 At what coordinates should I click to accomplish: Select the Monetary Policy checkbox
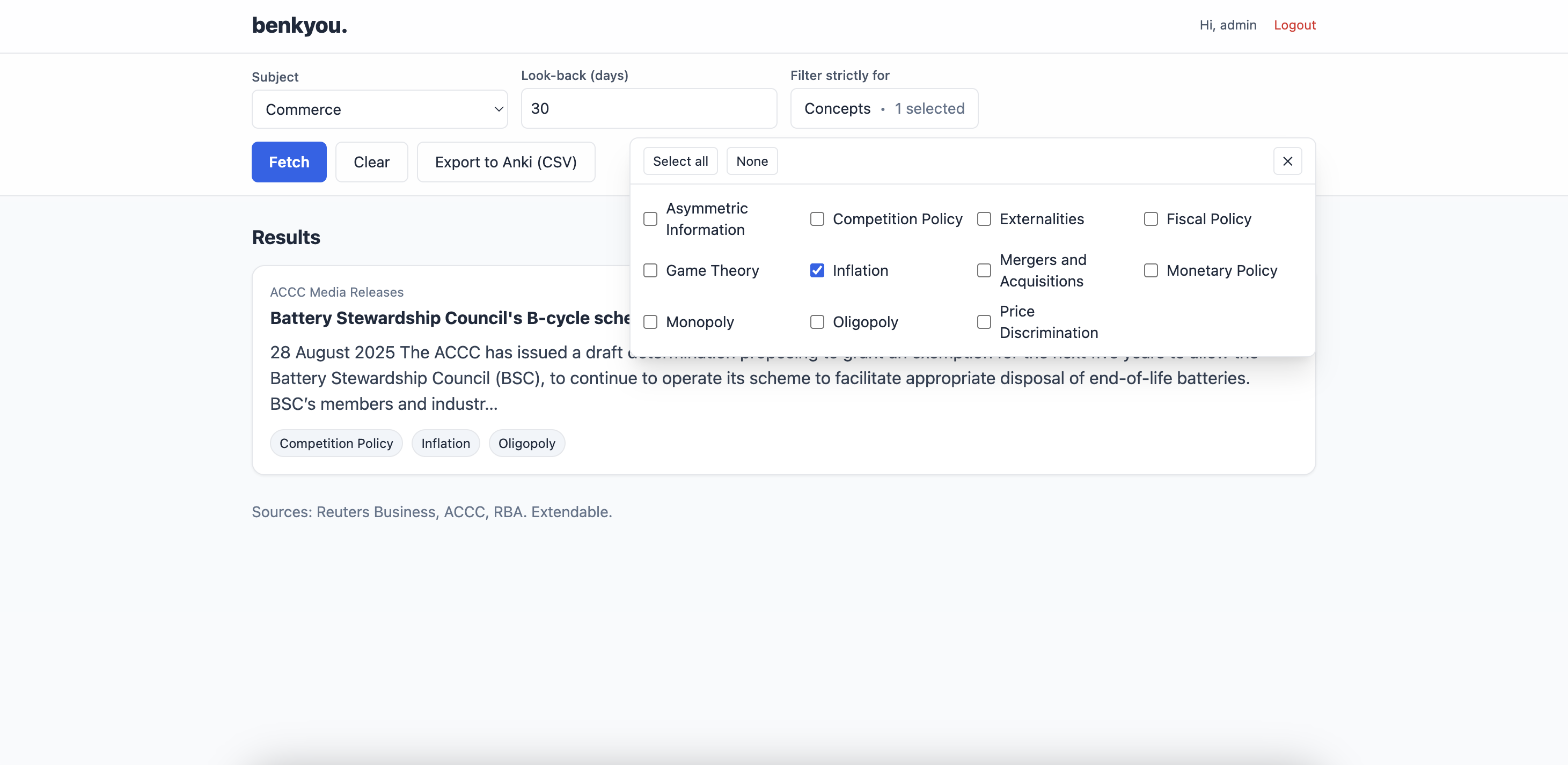click(x=1151, y=270)
